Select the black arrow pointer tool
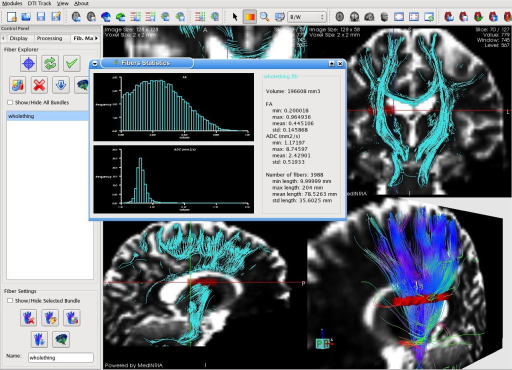The image size is (512, 370). [235, 16]
